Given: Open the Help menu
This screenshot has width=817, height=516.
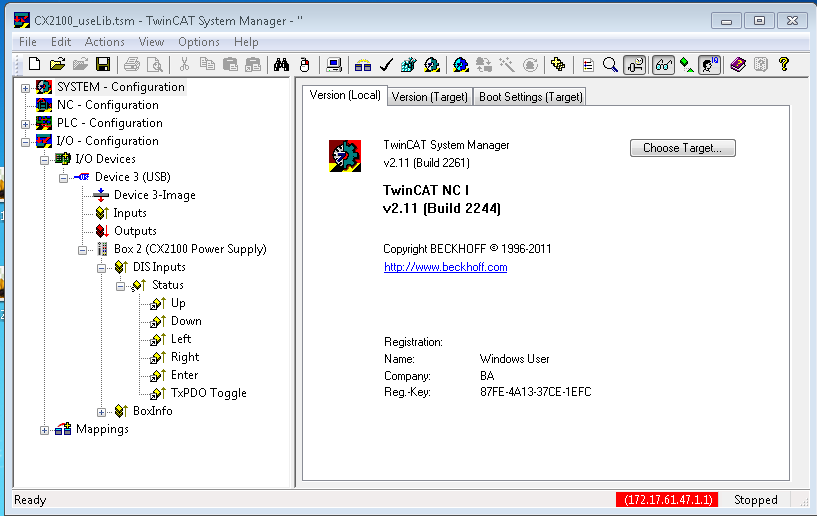Looking at the screenshot, I should pos(246,42).
